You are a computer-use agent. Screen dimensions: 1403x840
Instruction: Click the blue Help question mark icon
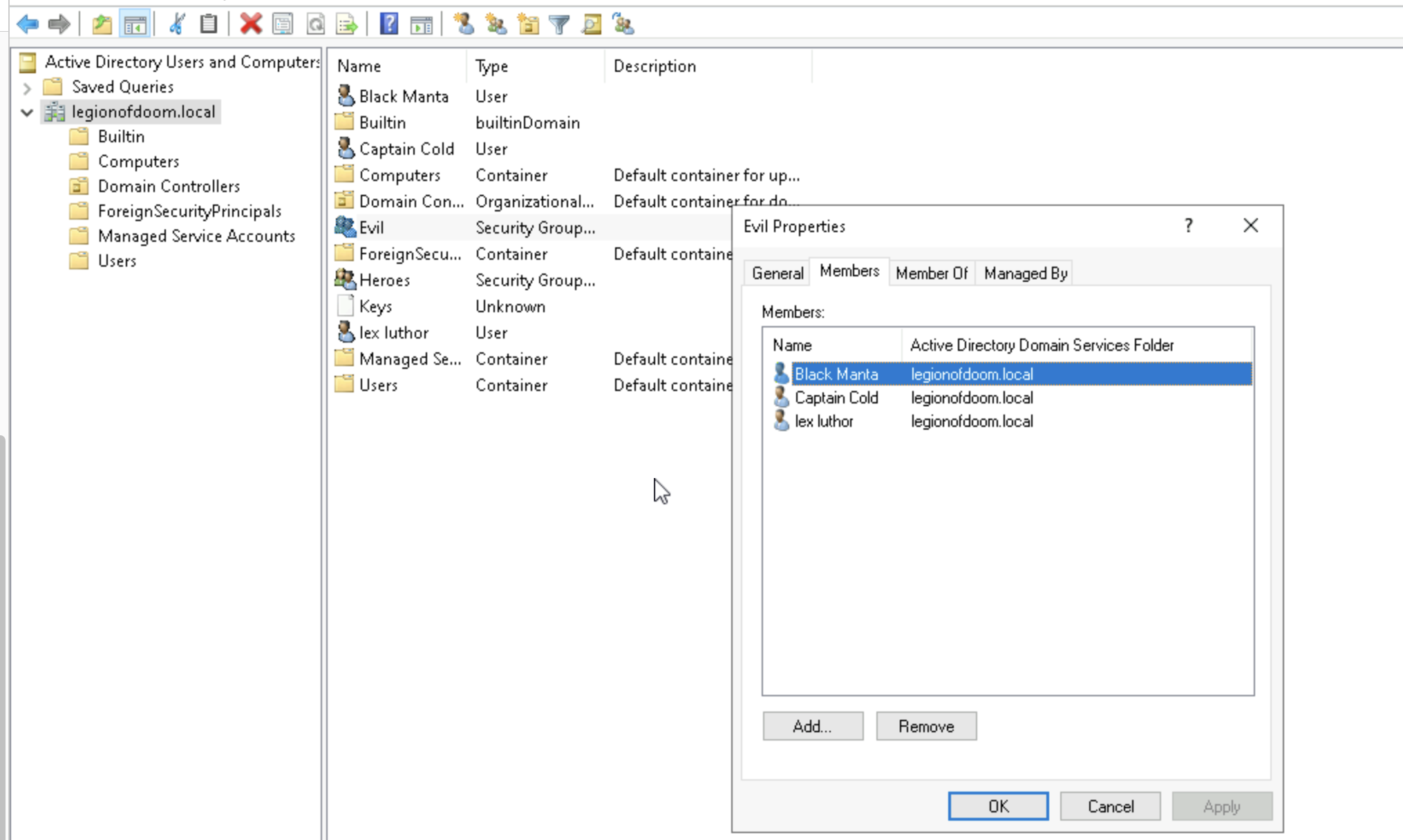pos(388,24)
